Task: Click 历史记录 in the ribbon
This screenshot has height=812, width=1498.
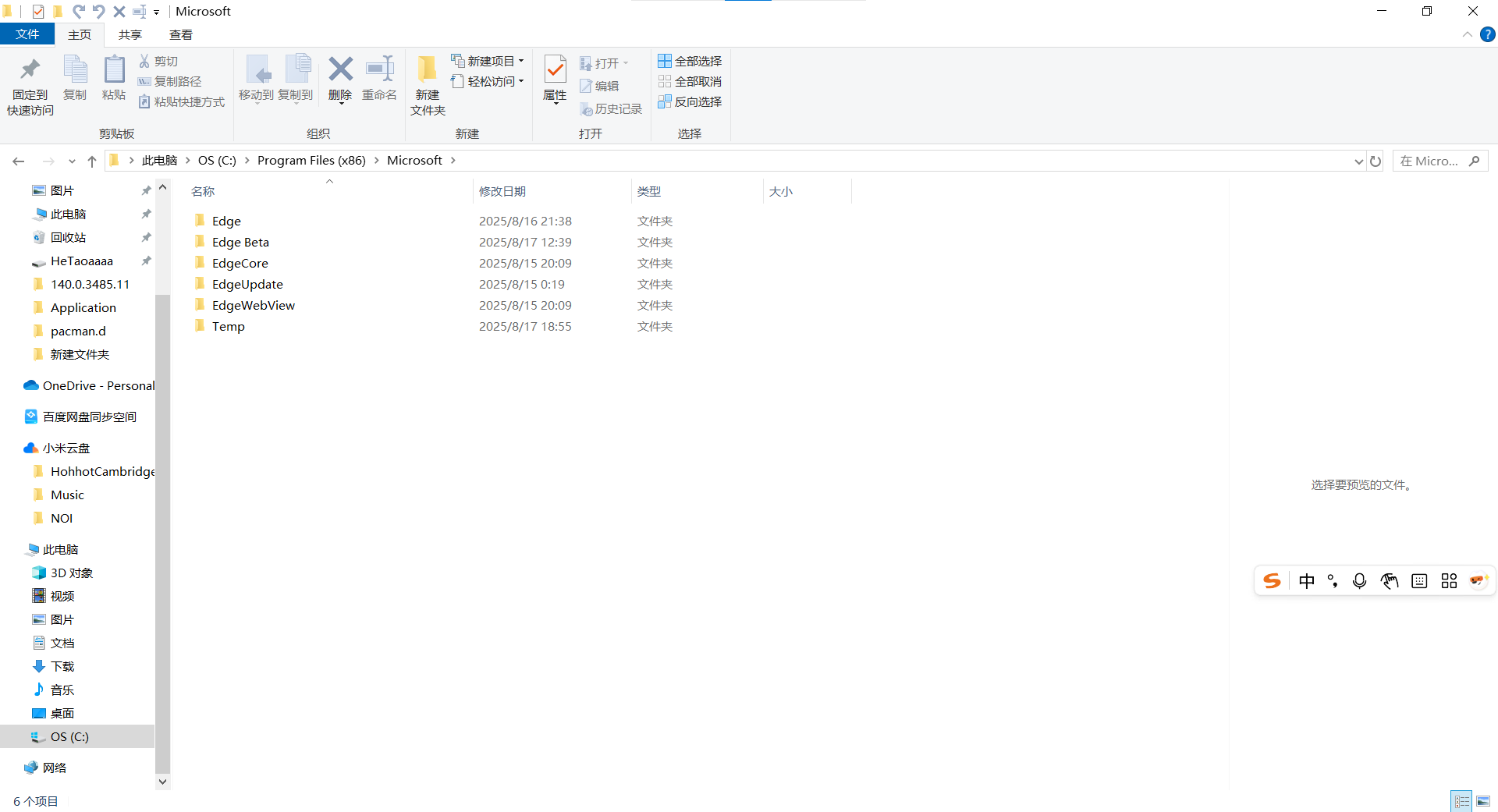Action: 611,109
